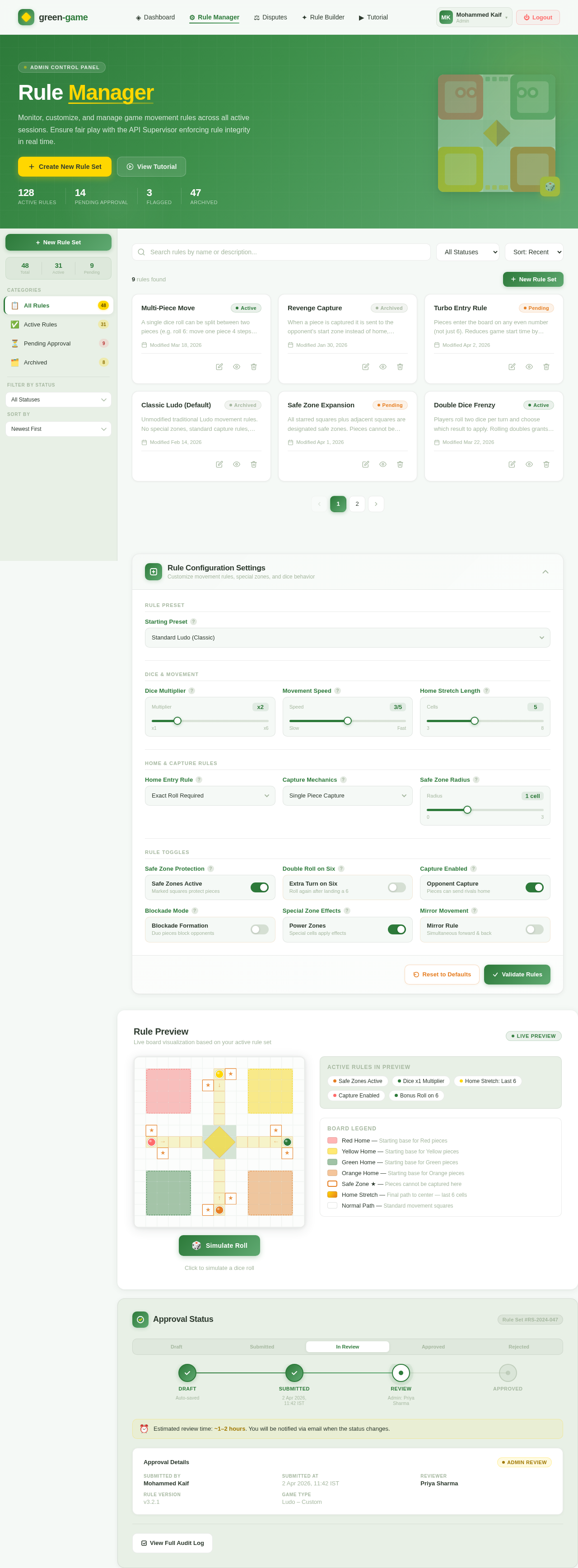Click the Starting Preset help icon
Screen dimensions: 578x1568
pos(193,621)
